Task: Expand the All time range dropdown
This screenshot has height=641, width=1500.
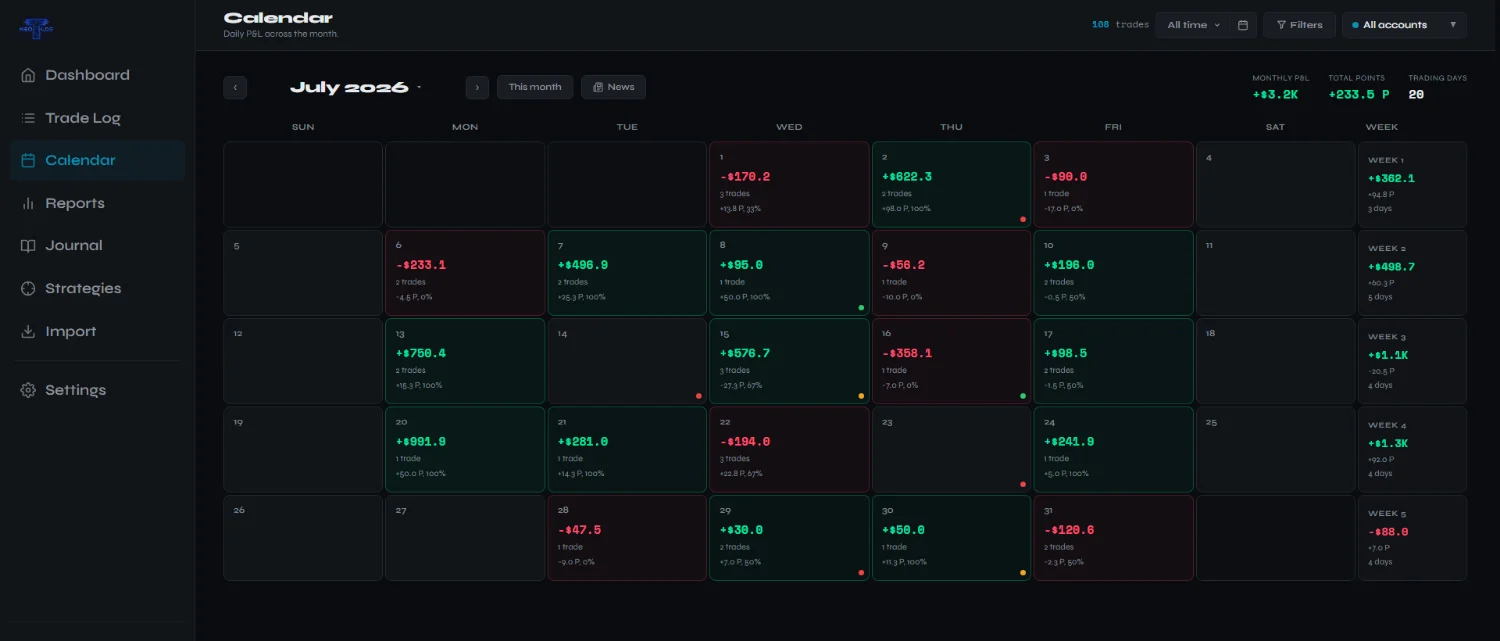Action: pos(1194,25)
